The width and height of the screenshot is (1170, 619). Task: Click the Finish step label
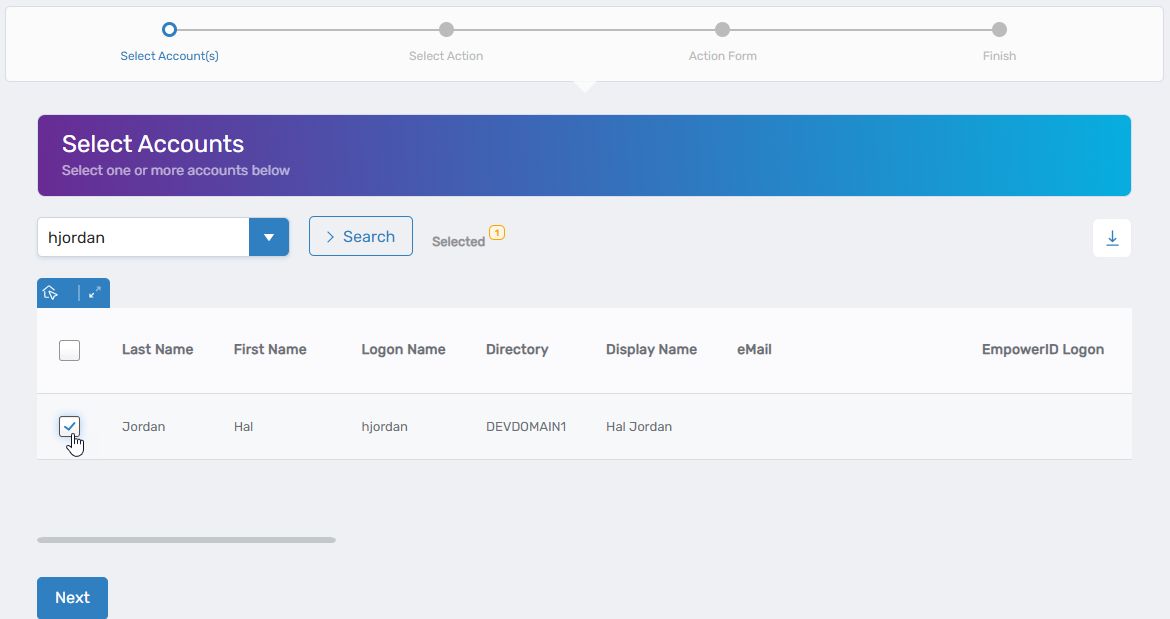click(998, 55)
